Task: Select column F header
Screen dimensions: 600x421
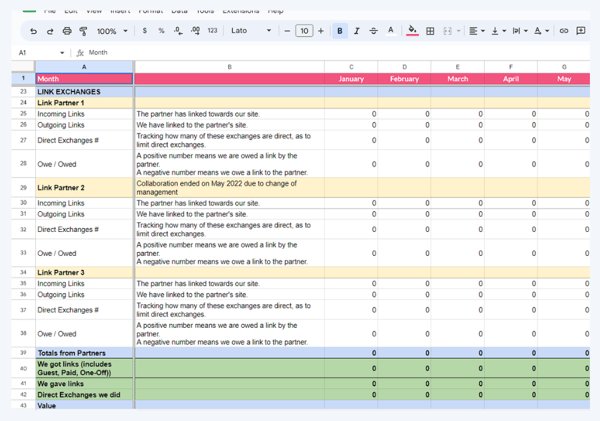Action: (x=511, y=67)
